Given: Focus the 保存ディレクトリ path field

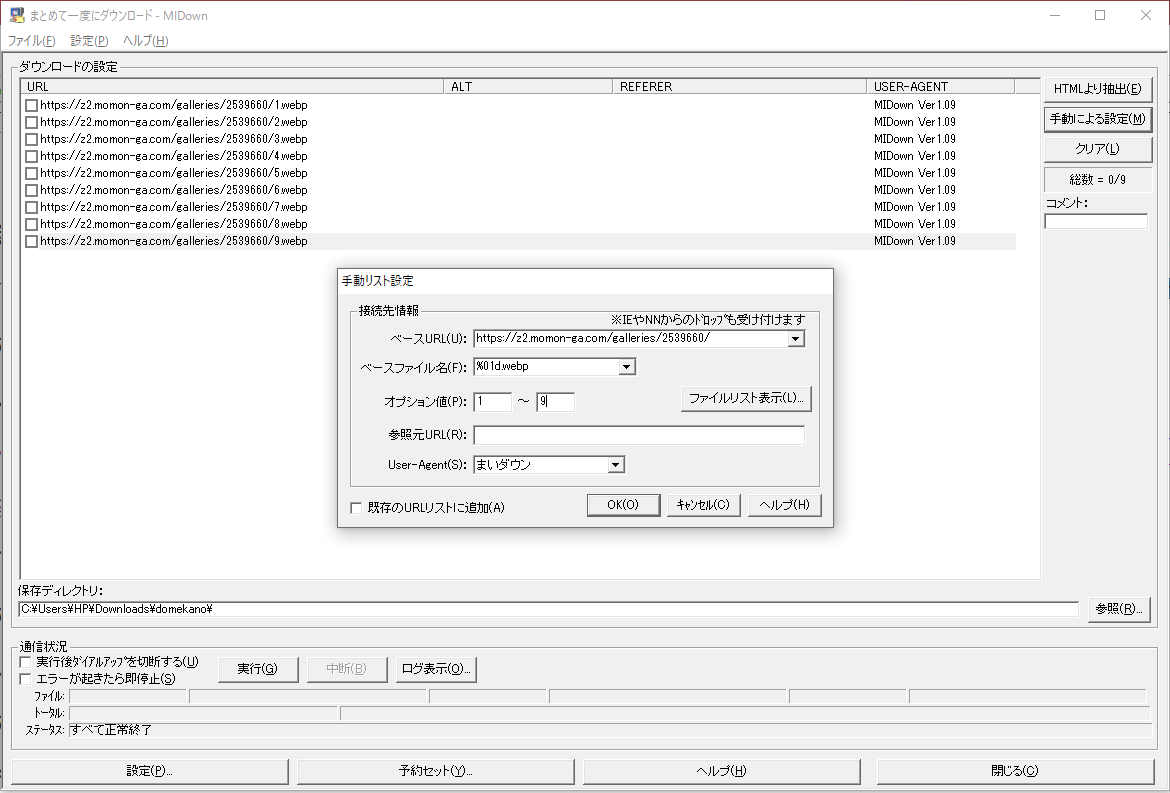Looking at the screenshot, I should point(548,609).
